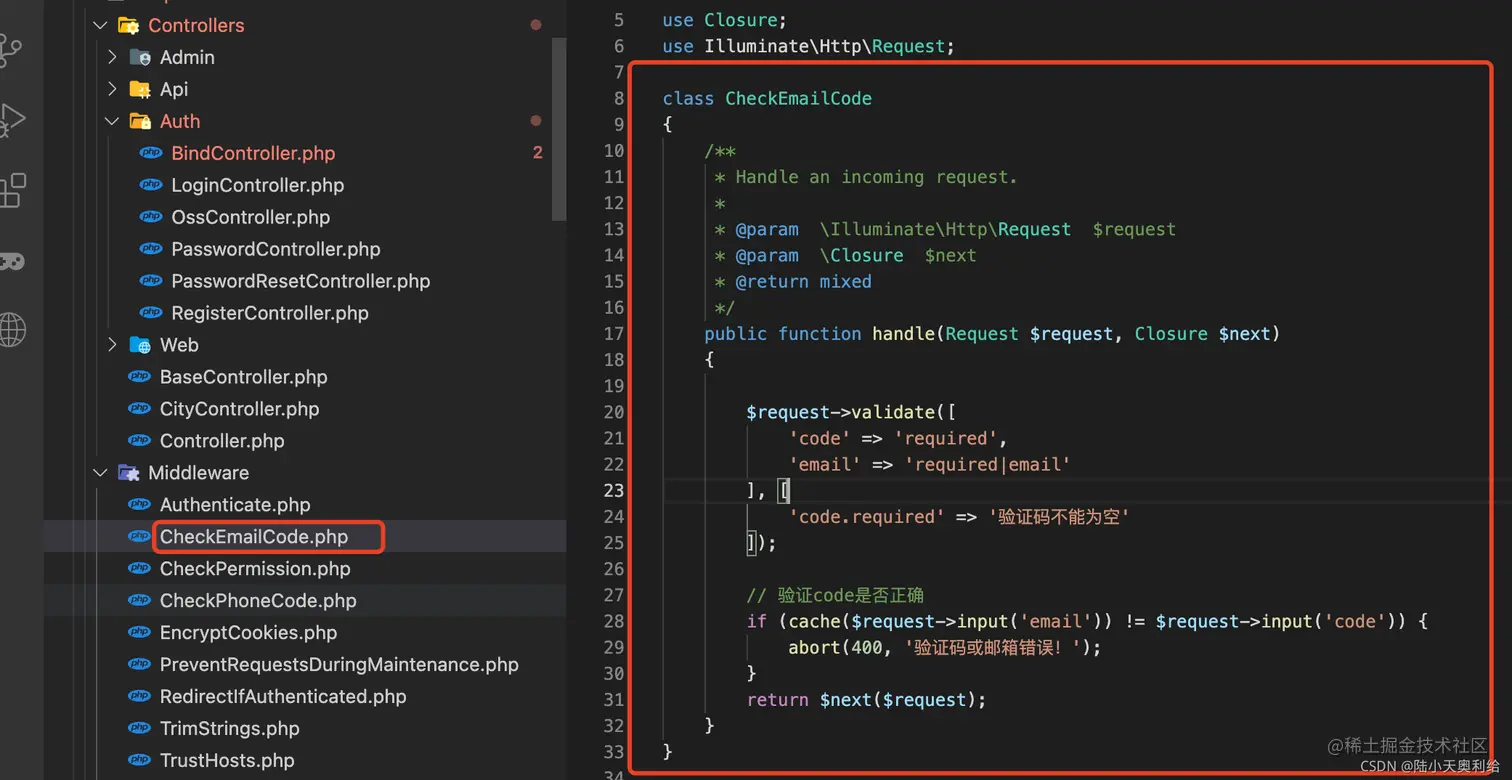1512x780 pixels.
Task: Collapse the Auth folder
Action: pyautogui.click(x=112, y=121)
